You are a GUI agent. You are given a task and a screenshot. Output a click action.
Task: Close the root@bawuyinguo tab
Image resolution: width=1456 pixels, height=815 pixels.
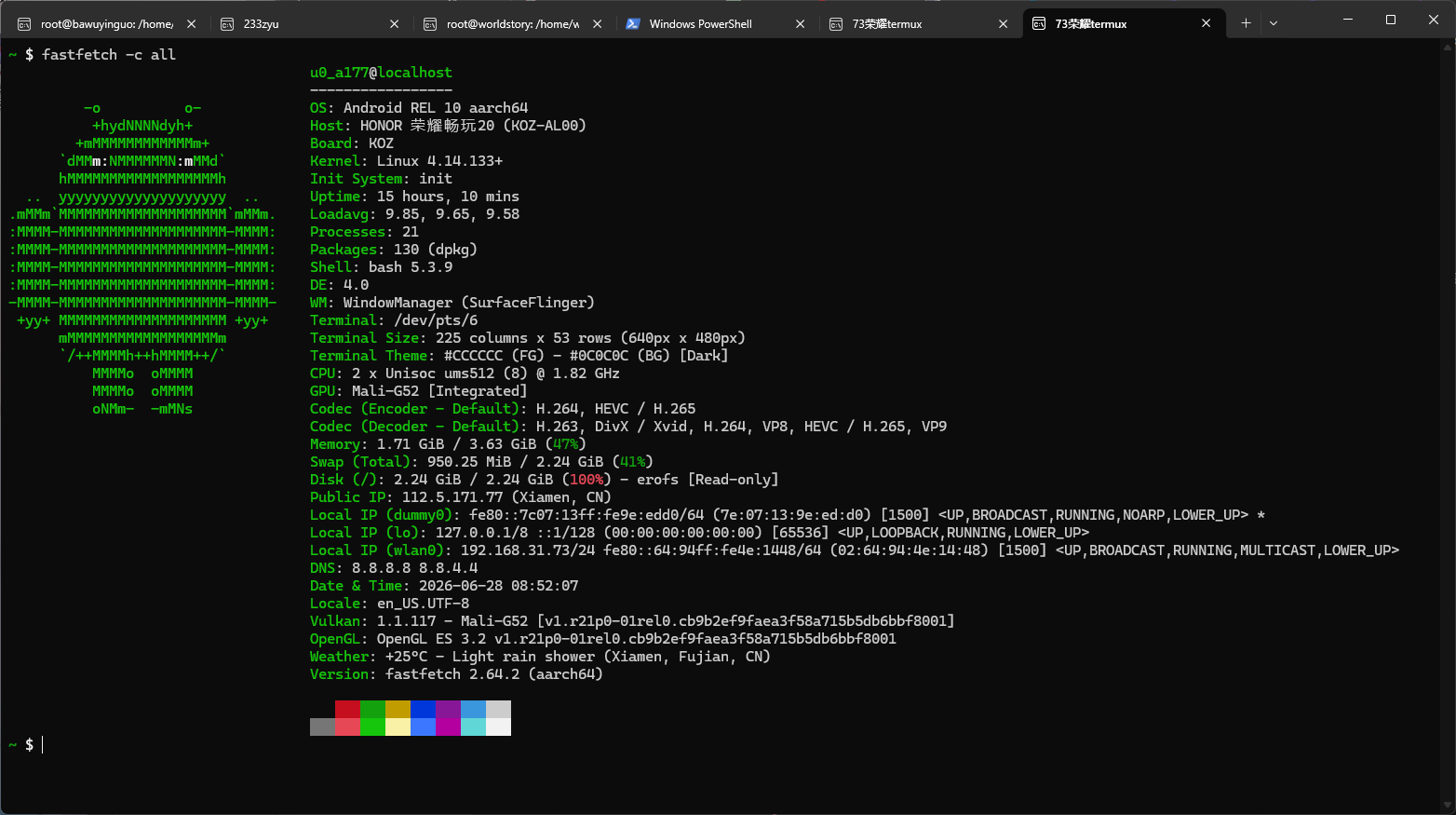pyautogui.click(x=191, y=24)
